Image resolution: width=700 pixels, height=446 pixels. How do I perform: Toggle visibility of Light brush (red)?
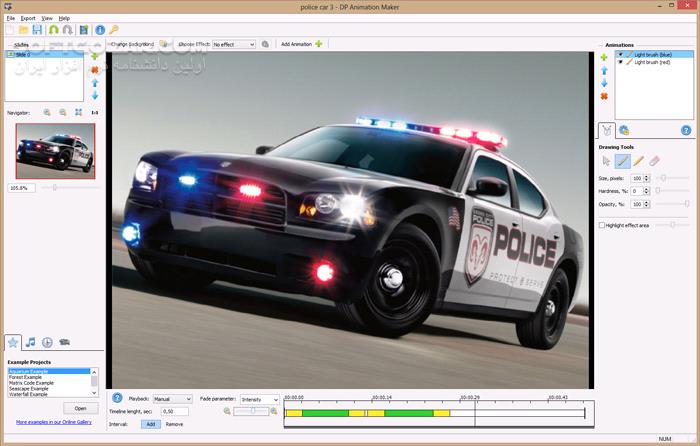[x=620, y=63]
